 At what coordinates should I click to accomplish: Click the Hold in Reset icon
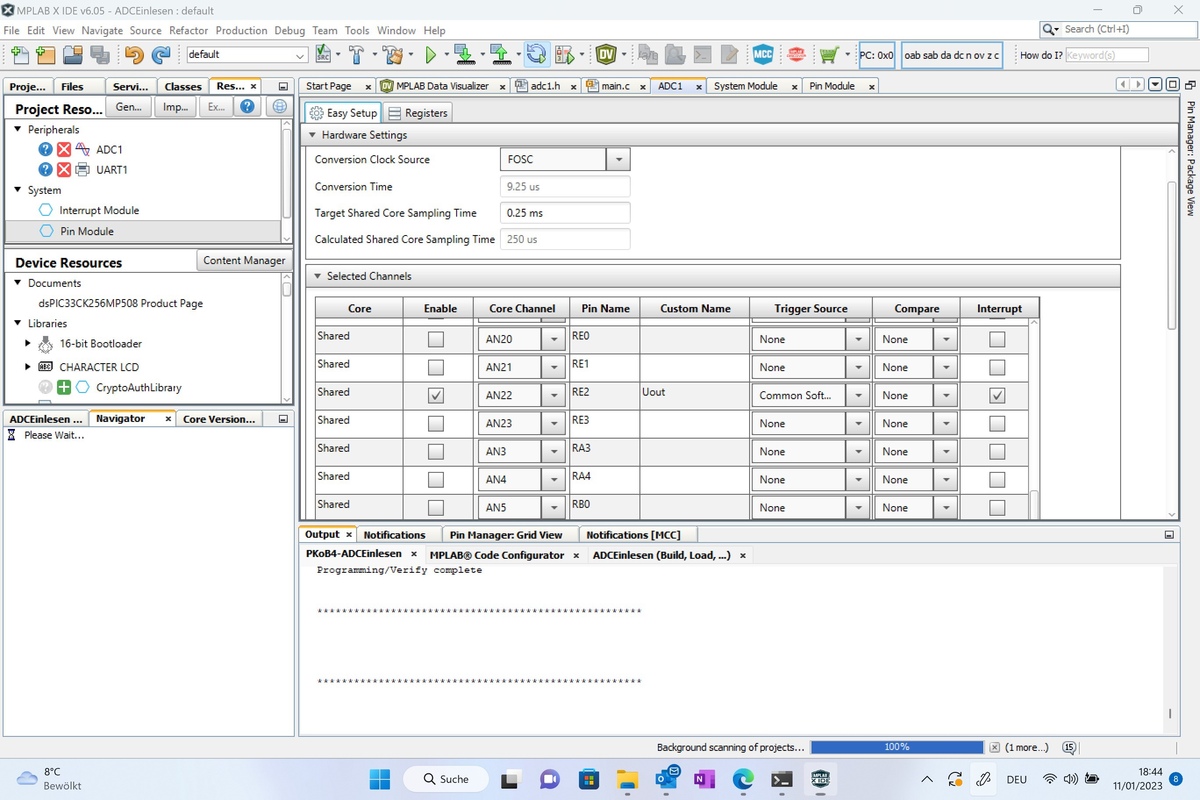pos(536,54)
